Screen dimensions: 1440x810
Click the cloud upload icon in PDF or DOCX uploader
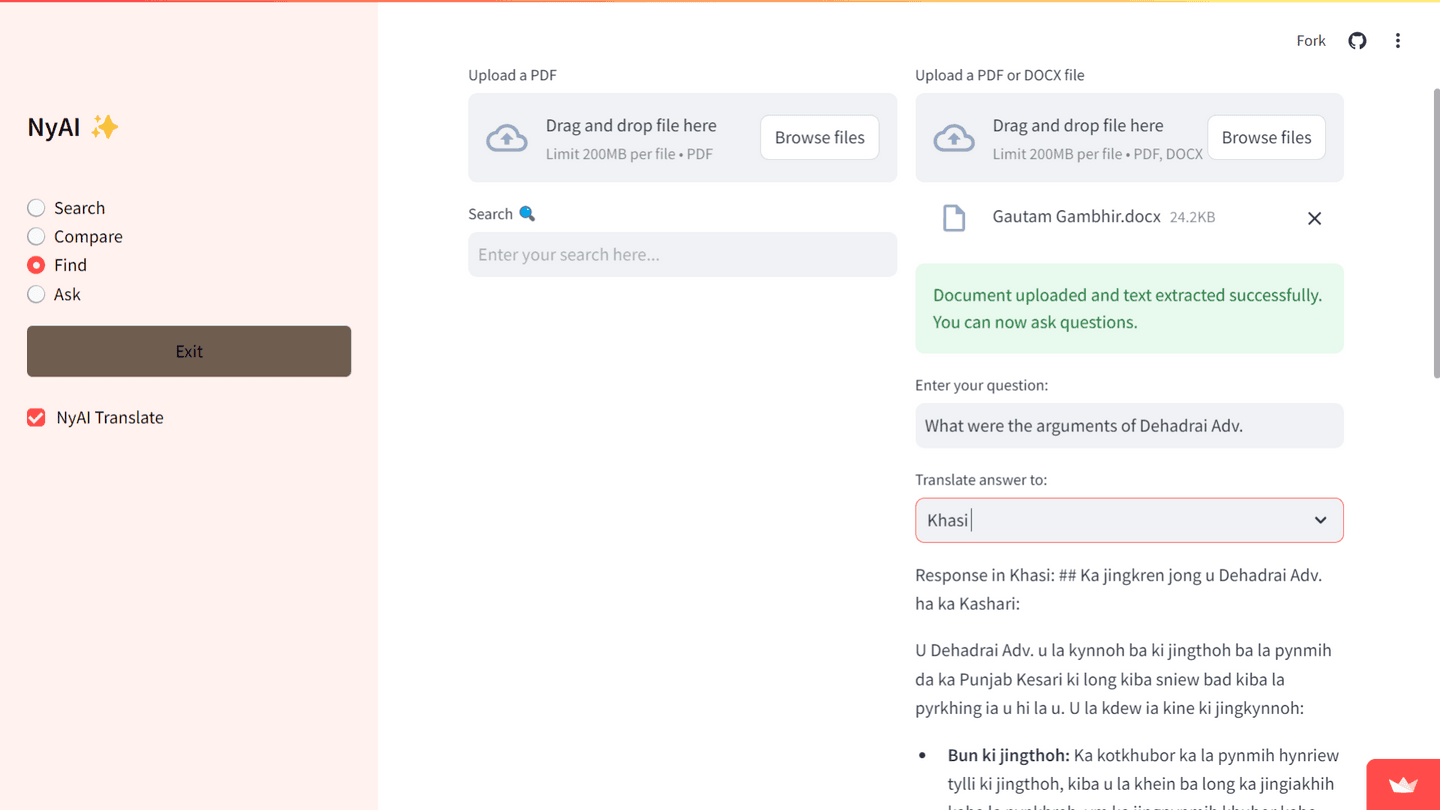point(954,138)
